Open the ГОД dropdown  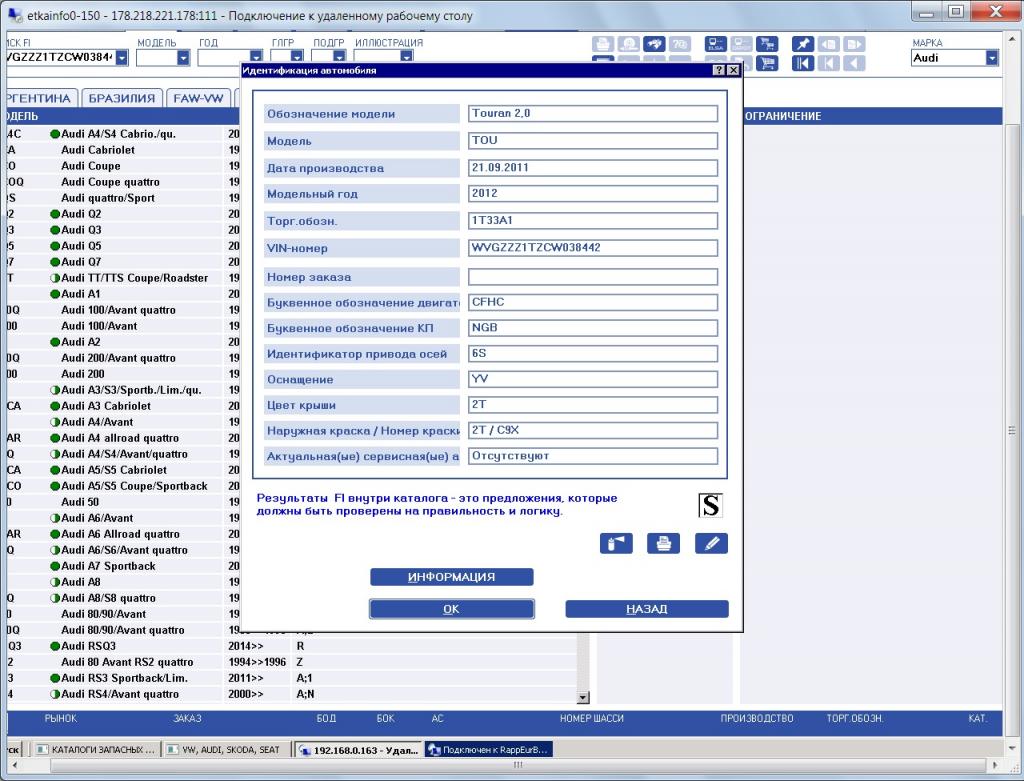tap(257, 57)
